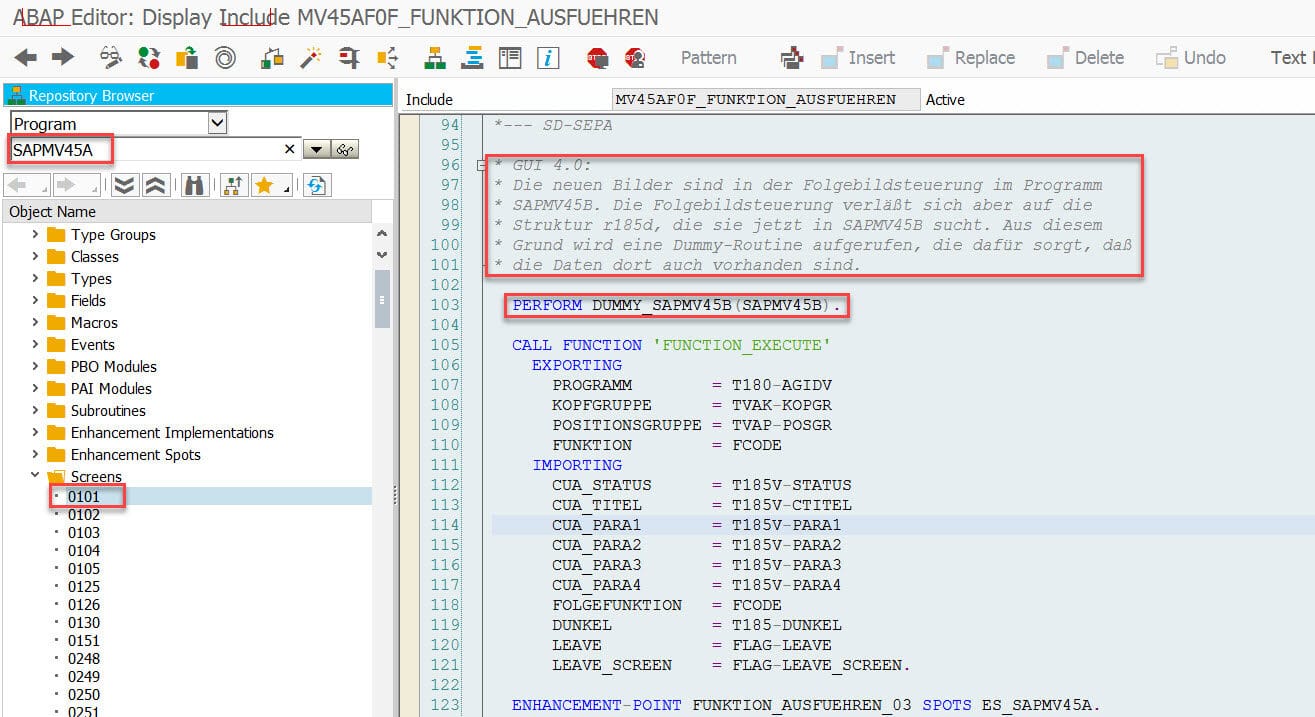Click the expand all double-chevron down icon

click(x=124, y=185)
